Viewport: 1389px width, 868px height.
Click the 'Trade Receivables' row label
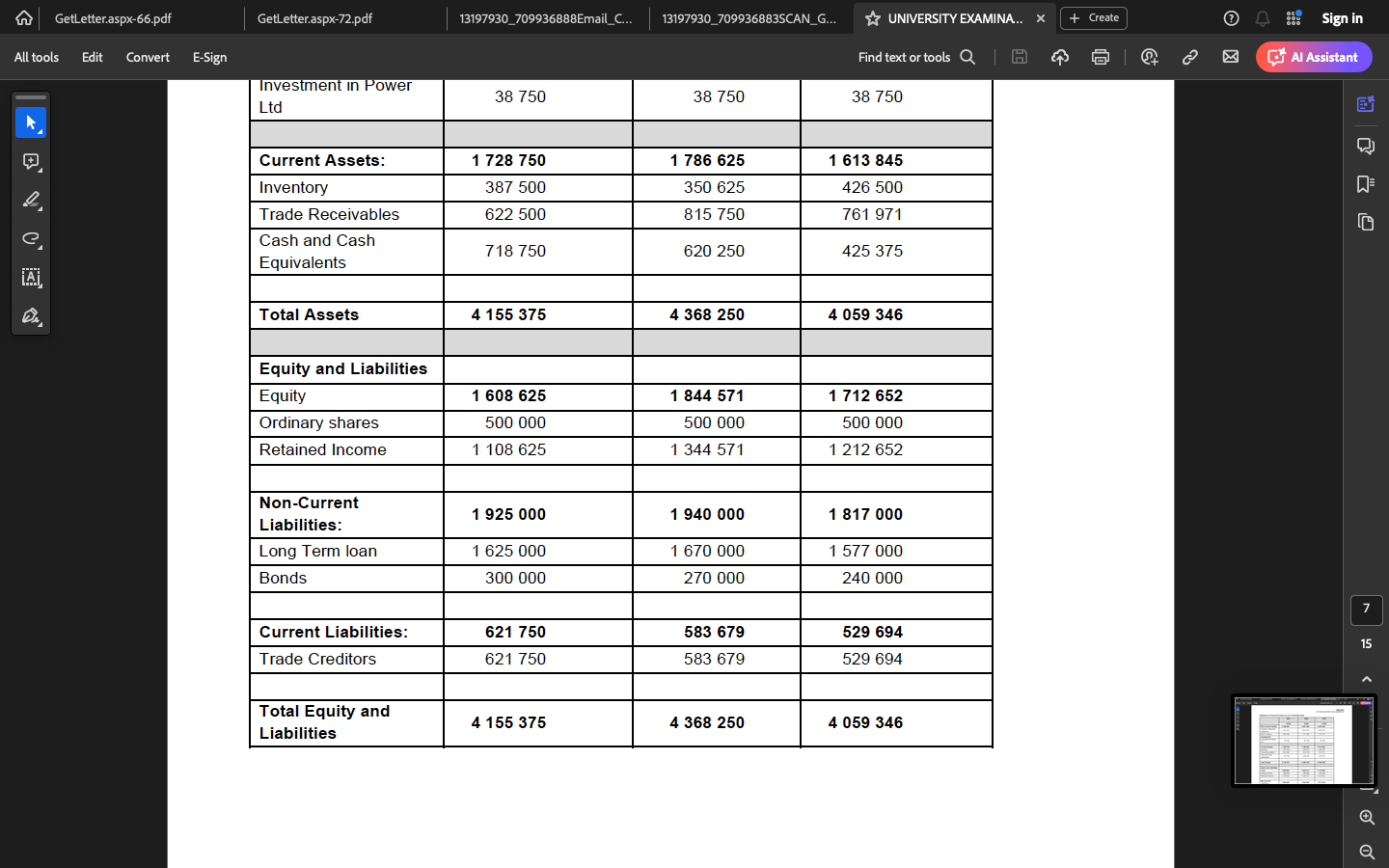(x=329, y=214)
